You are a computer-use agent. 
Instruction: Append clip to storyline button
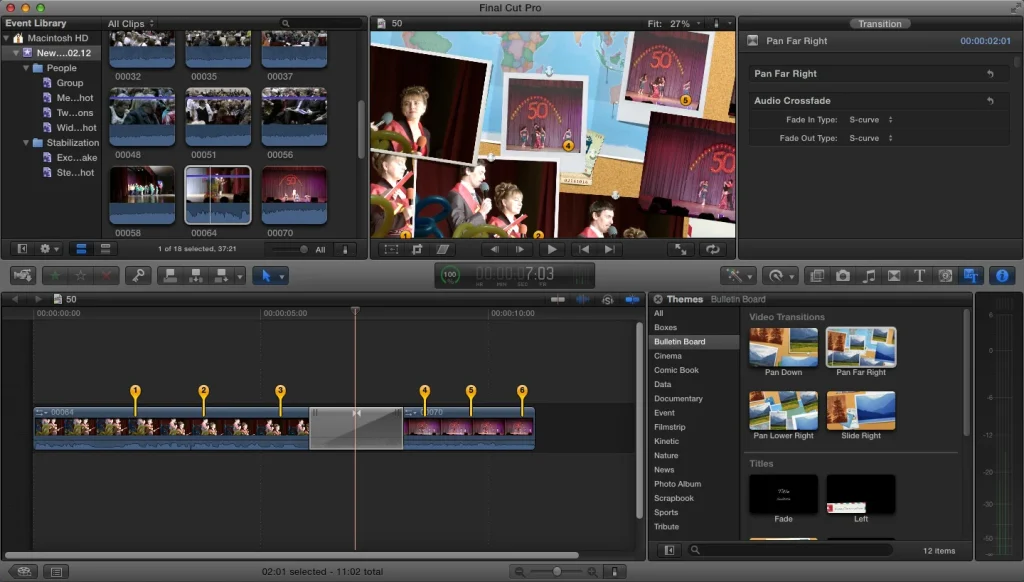pyautogui.click(x=221, y=276)
